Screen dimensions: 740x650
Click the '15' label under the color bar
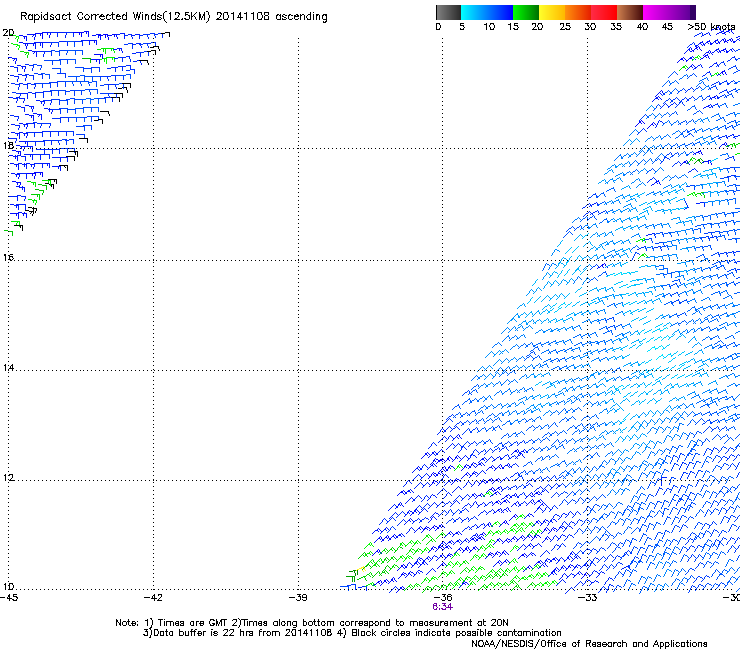[513, 27]
